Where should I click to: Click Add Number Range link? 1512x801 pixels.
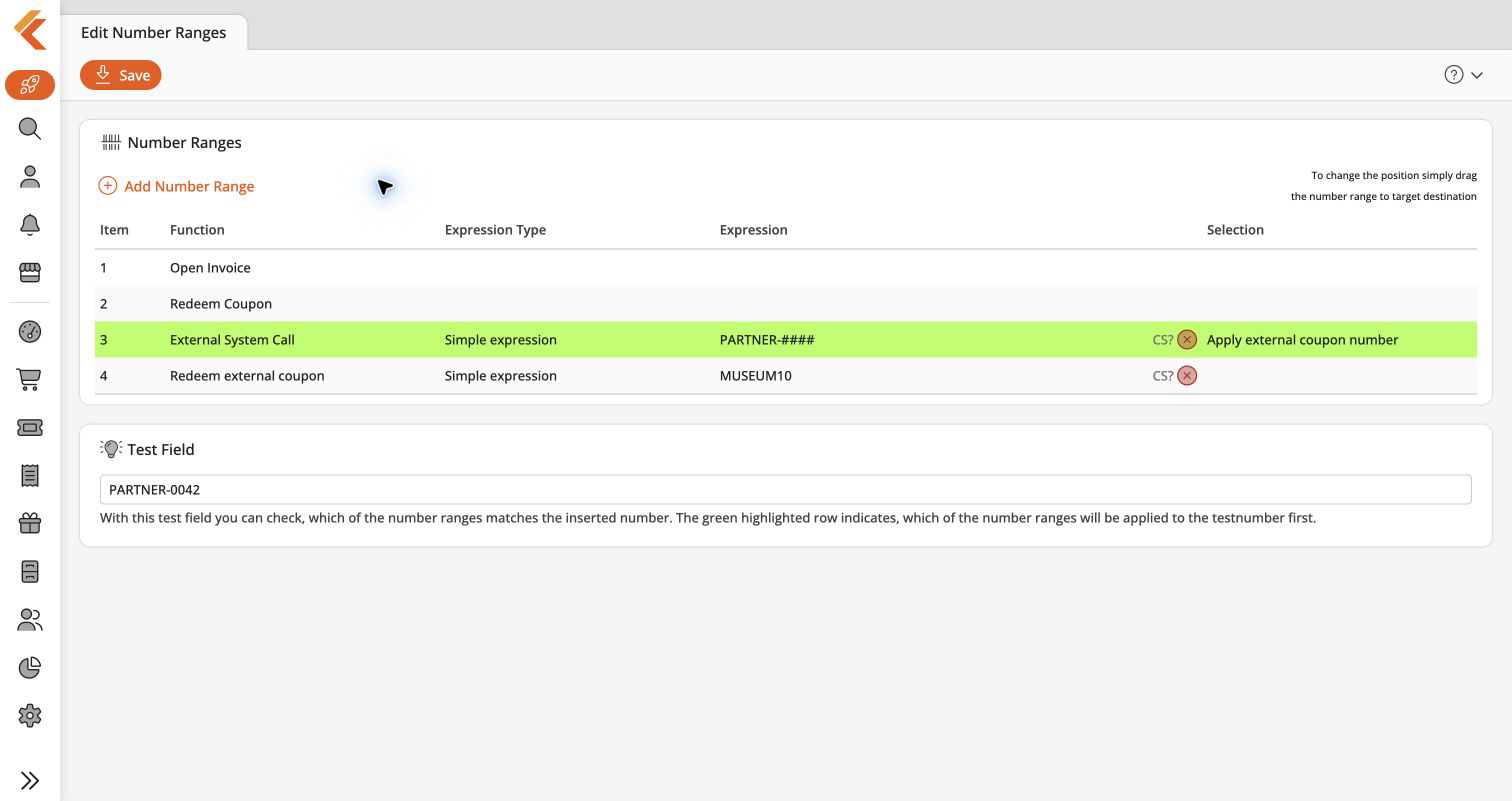tap(177, 186)
